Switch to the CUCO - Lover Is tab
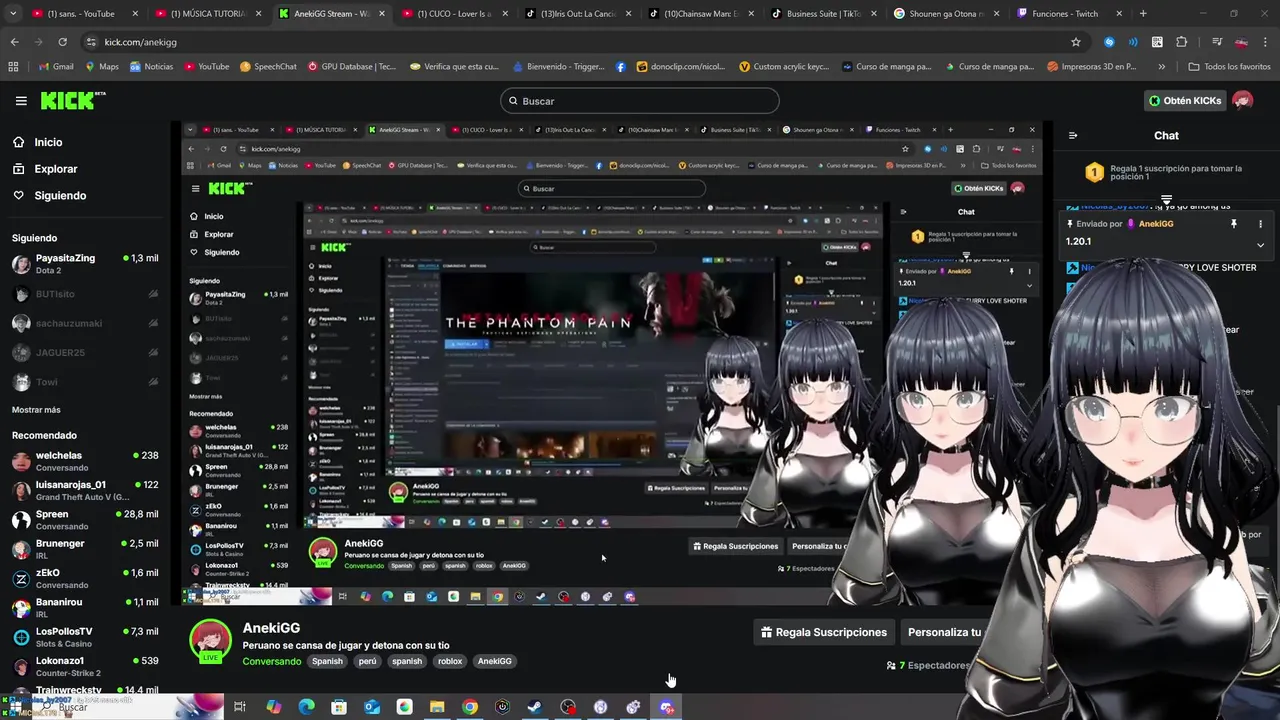Image resolution: width=1280 pixels, height=720 pixels. click(x=455, y=14)
